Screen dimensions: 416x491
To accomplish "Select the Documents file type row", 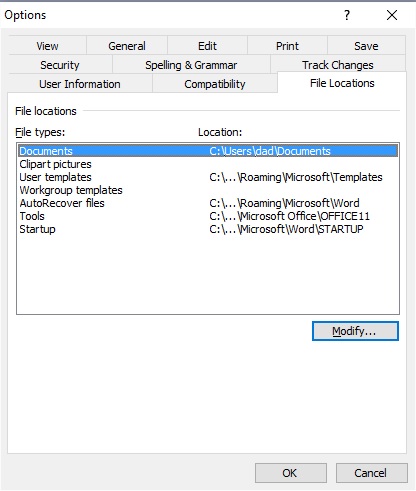I will tap(208, 151).
